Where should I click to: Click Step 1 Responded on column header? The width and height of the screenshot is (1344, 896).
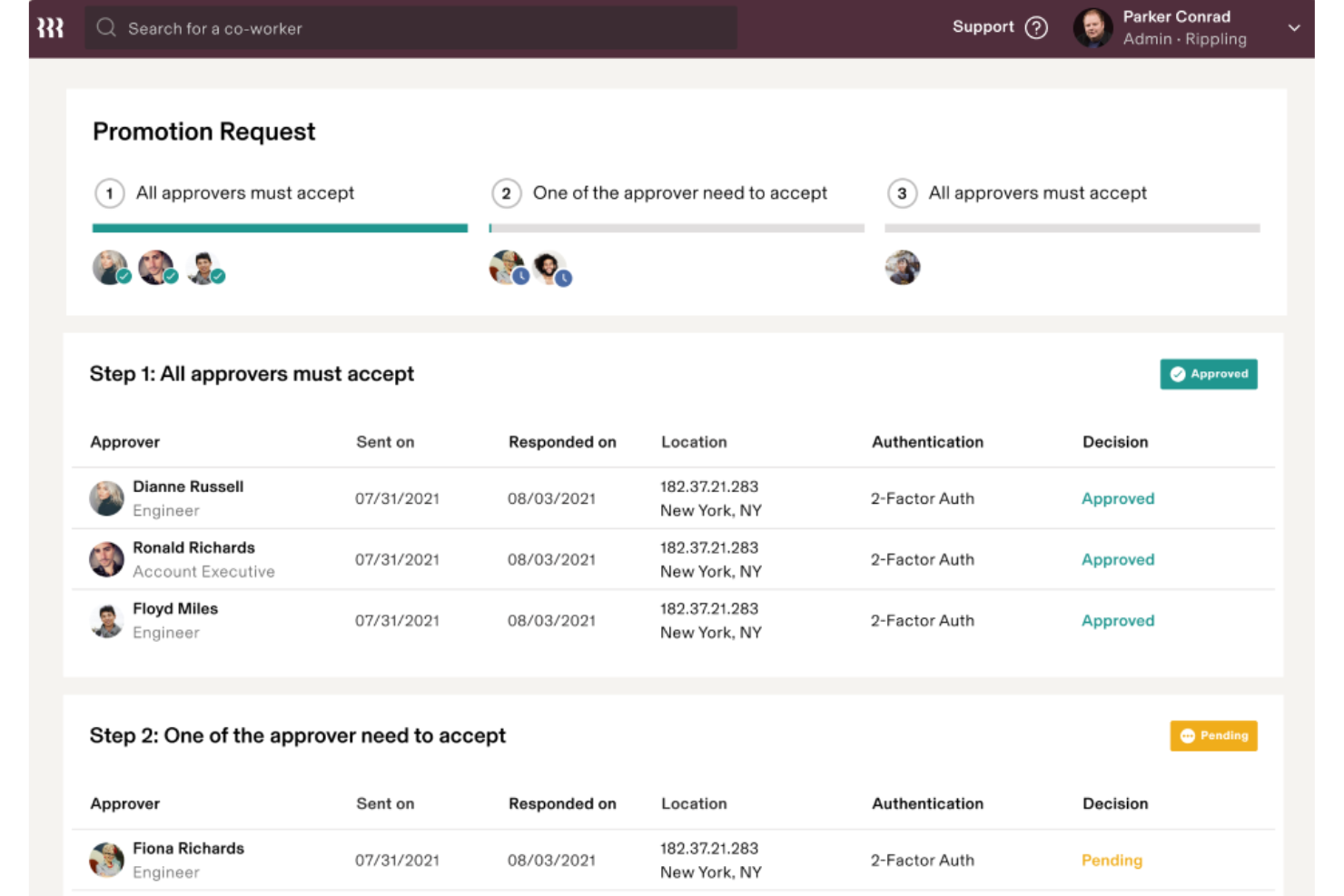(562, 442)
